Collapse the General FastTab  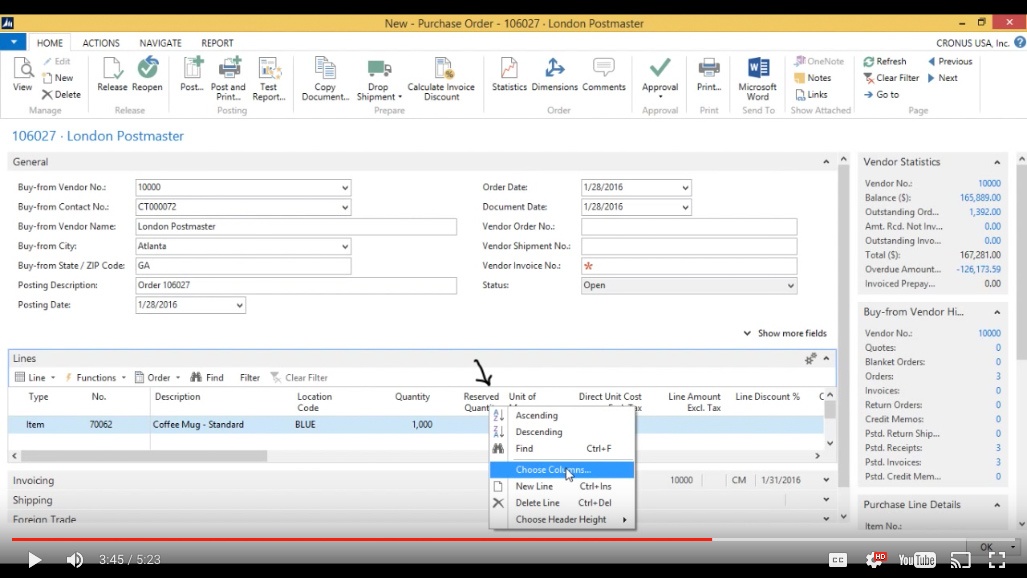825,161
